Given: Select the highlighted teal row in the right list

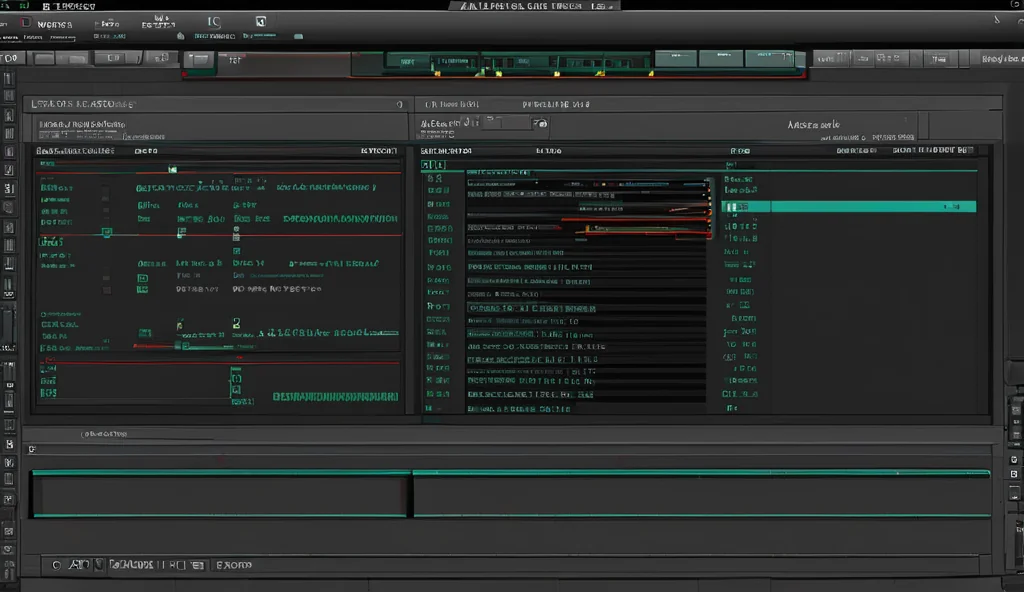Looking at the screenshot, I should pos(848,207).
